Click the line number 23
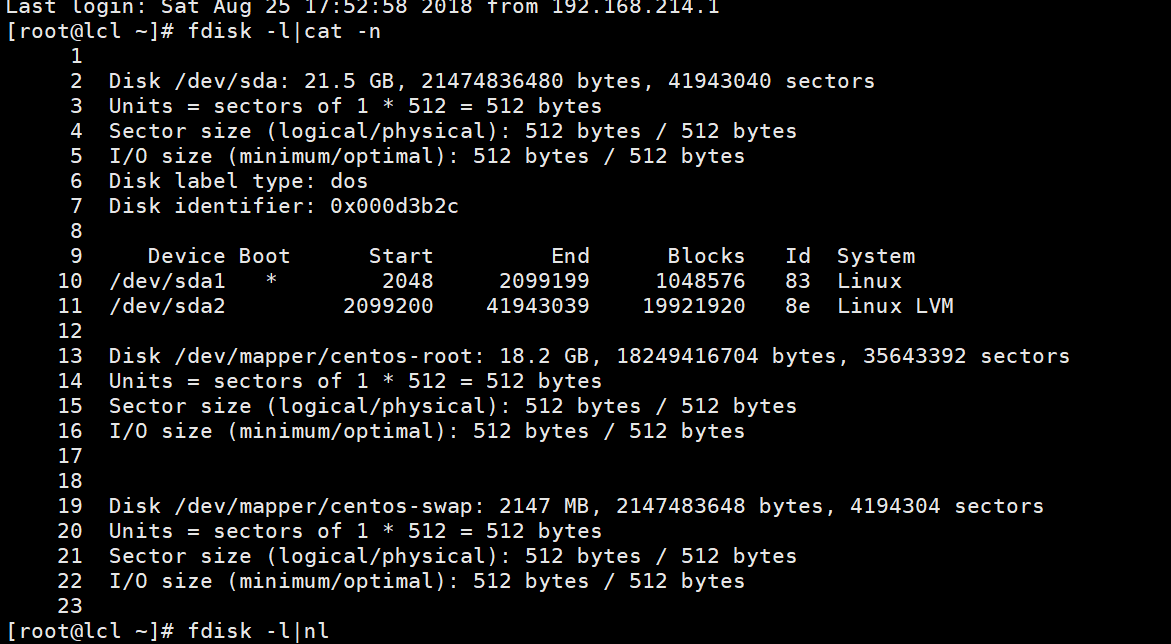Viewport: 1171px width, 644px height. (69, 606)
